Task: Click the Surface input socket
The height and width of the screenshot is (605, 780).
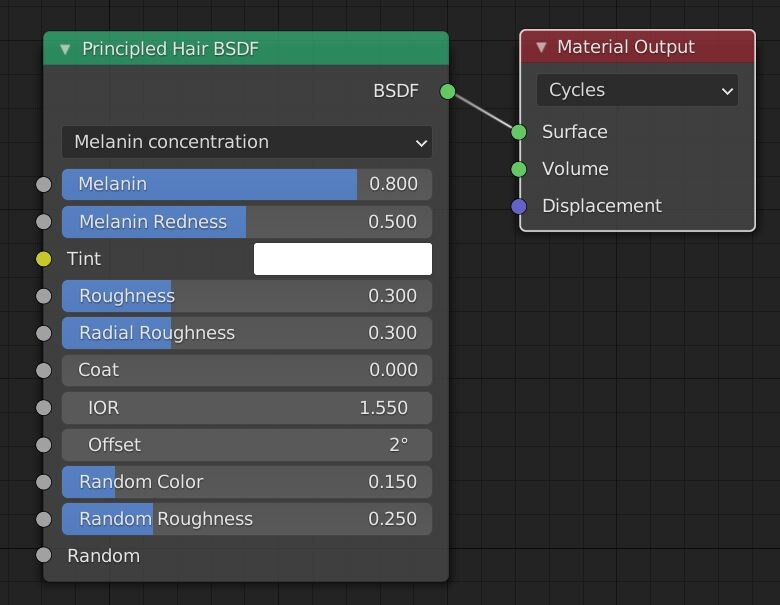Action: [519, 132]
